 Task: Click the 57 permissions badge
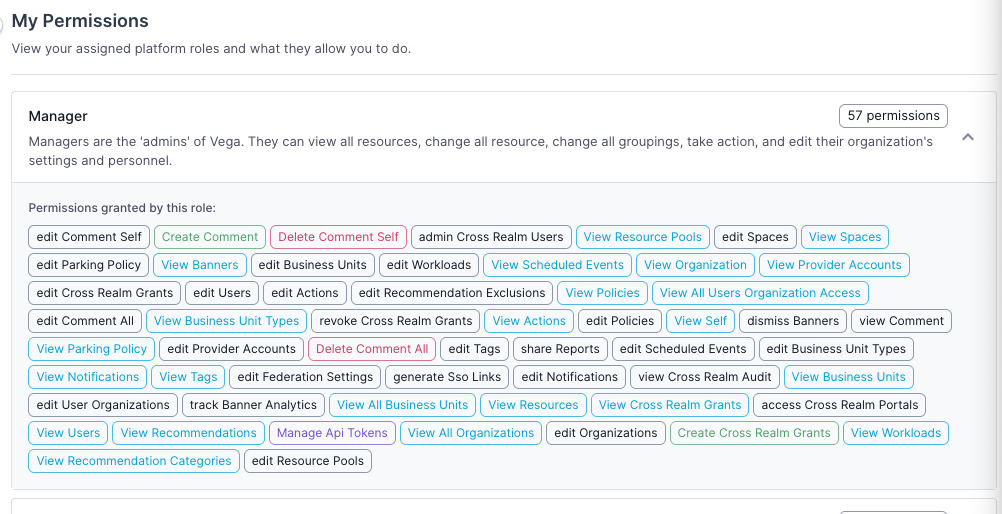click(893, 116)
